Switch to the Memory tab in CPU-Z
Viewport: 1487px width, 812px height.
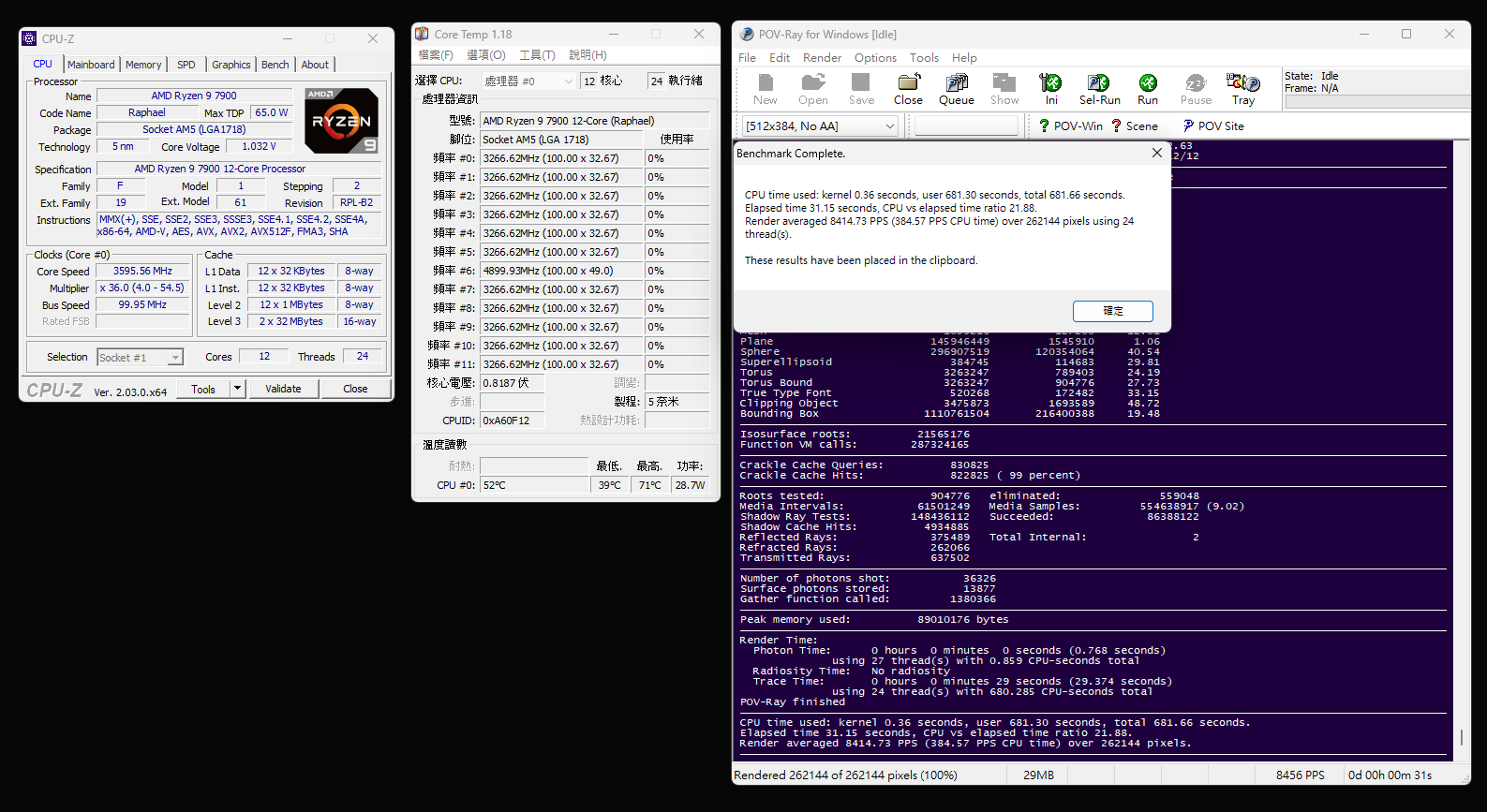pos(143,65)
